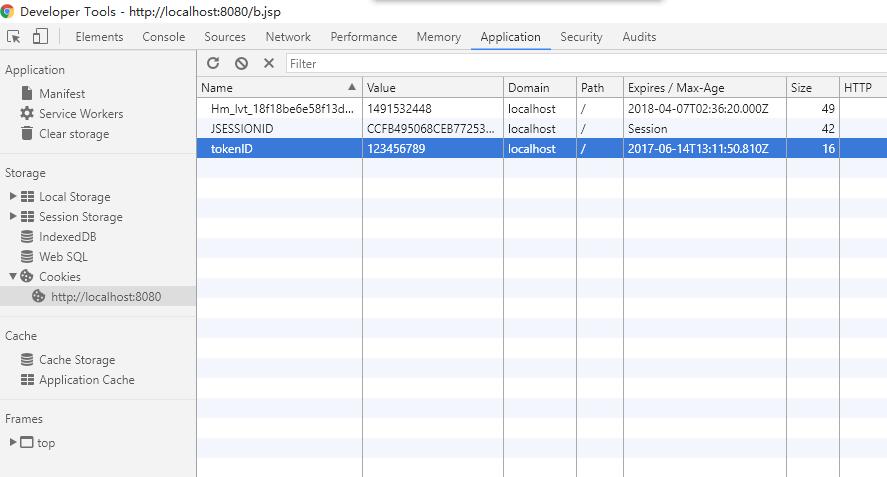Click the Filter input field
The width and height of the screenshot is (887, 477).
pyautogui.click(x=586, y=63)
